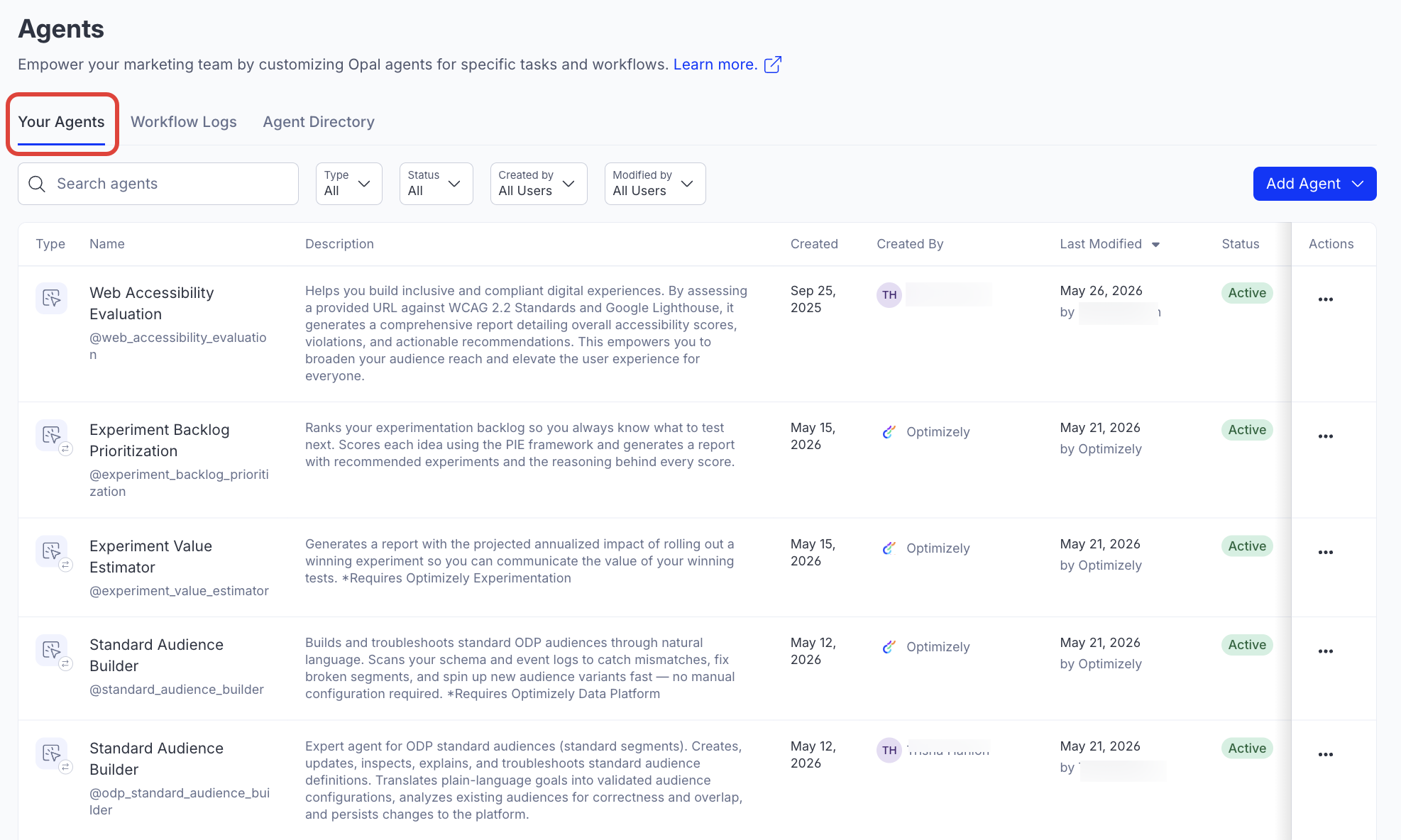
Task: Click the Name column header
Action: (x=107, y=244)
